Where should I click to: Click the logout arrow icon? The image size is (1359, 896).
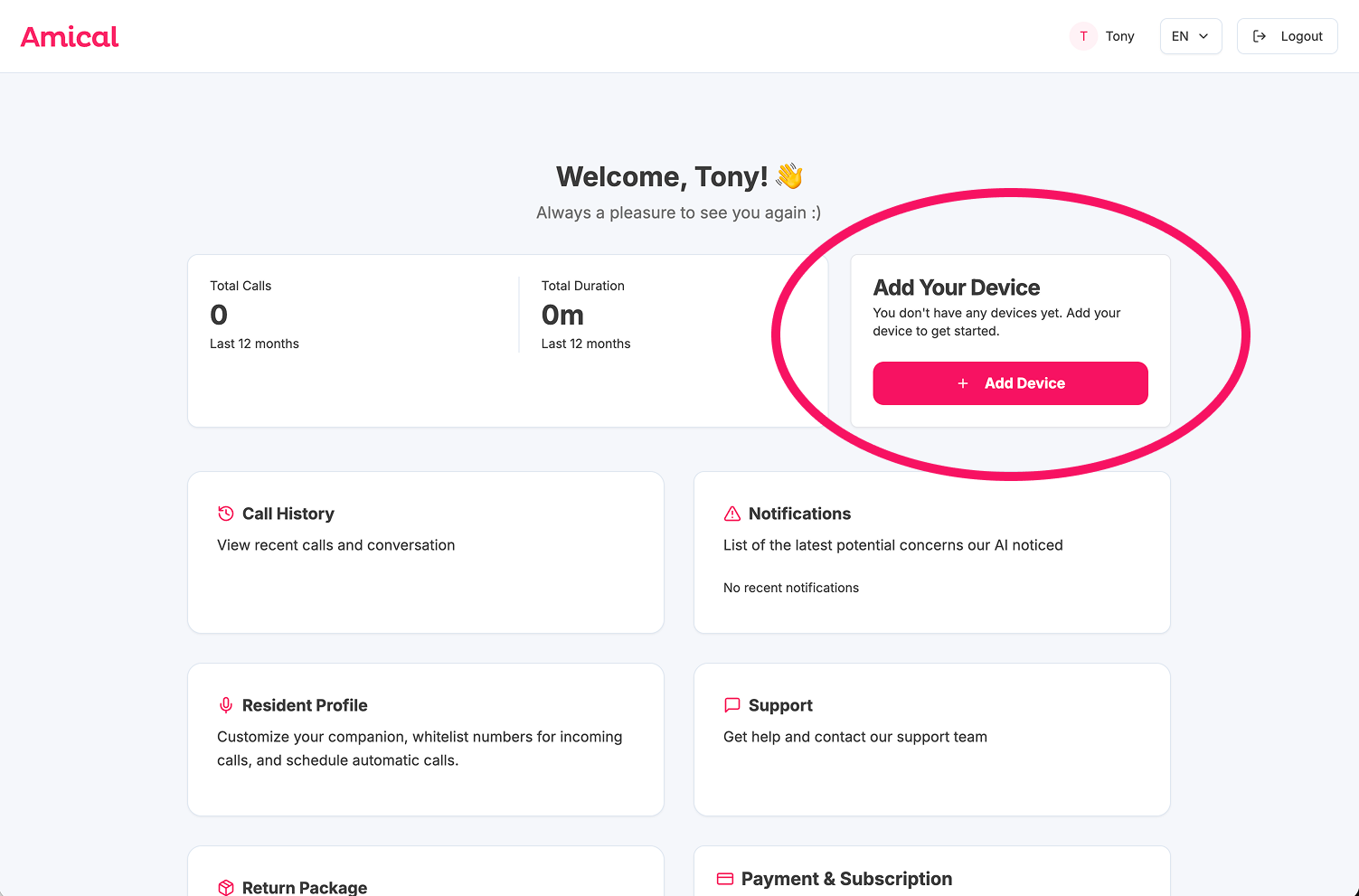click(x=1260, y=36)
